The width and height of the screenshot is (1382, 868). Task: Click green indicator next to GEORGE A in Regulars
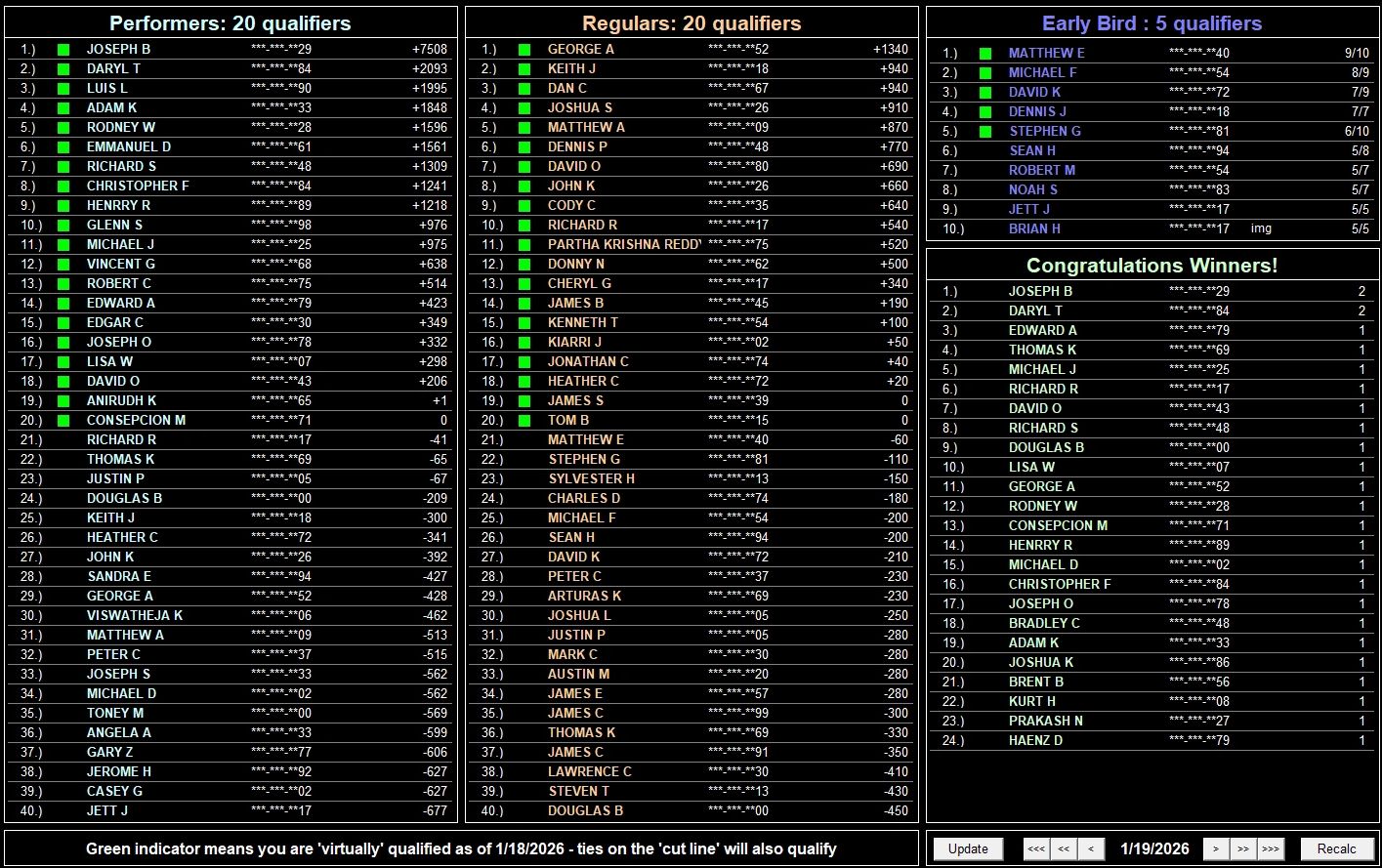524,49
